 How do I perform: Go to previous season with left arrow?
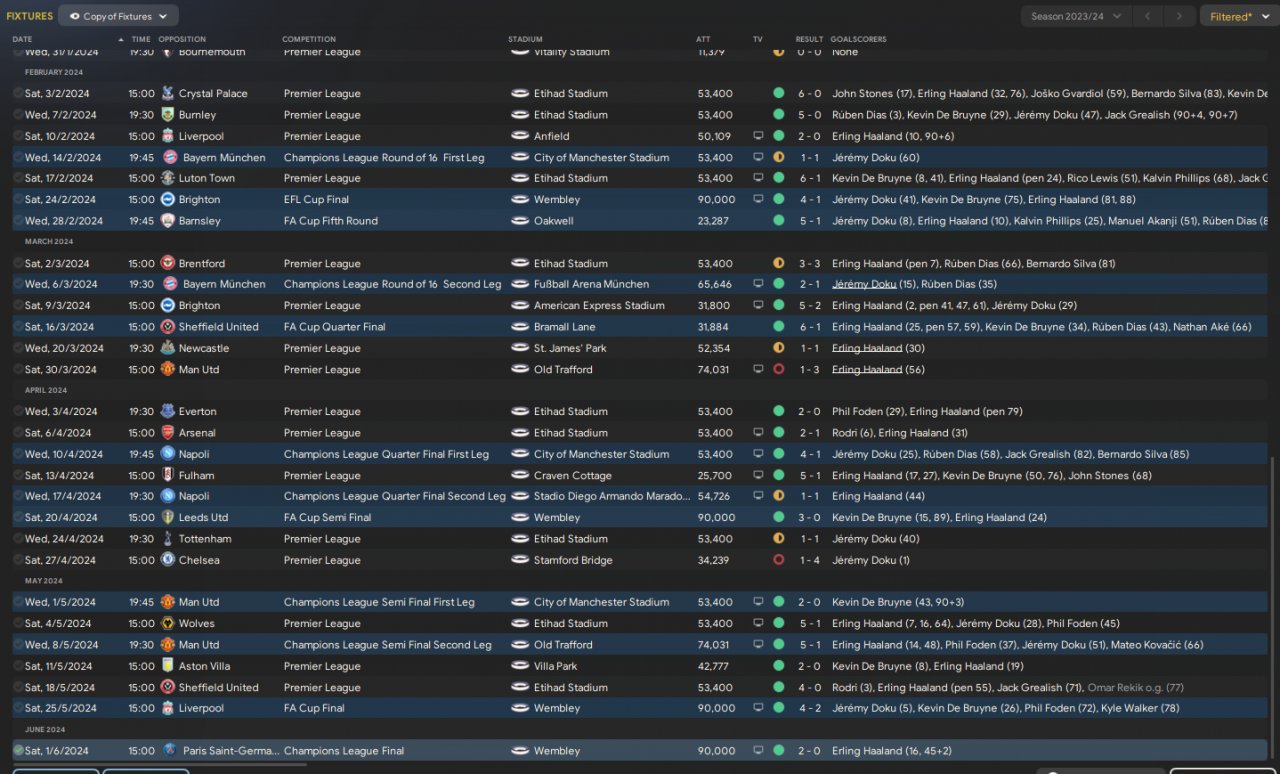1149,16
